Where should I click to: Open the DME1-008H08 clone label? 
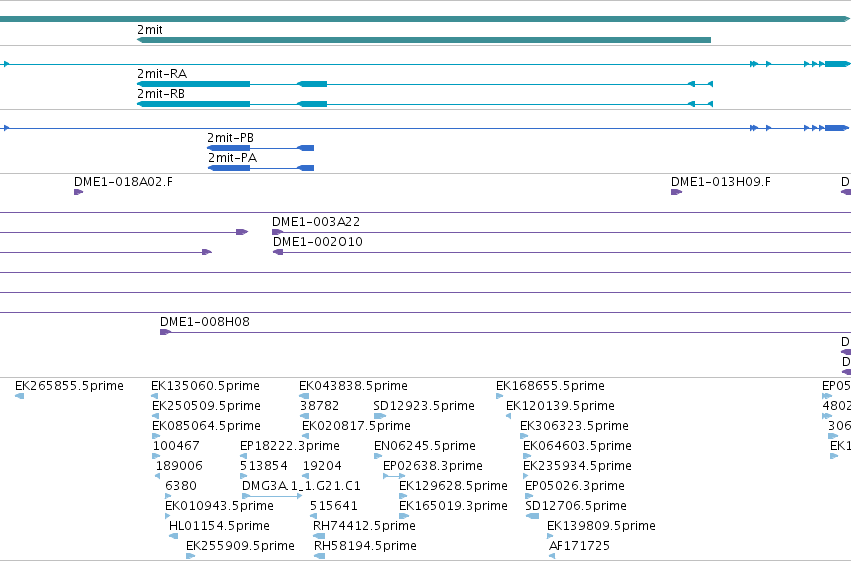(x=205, y=322)
